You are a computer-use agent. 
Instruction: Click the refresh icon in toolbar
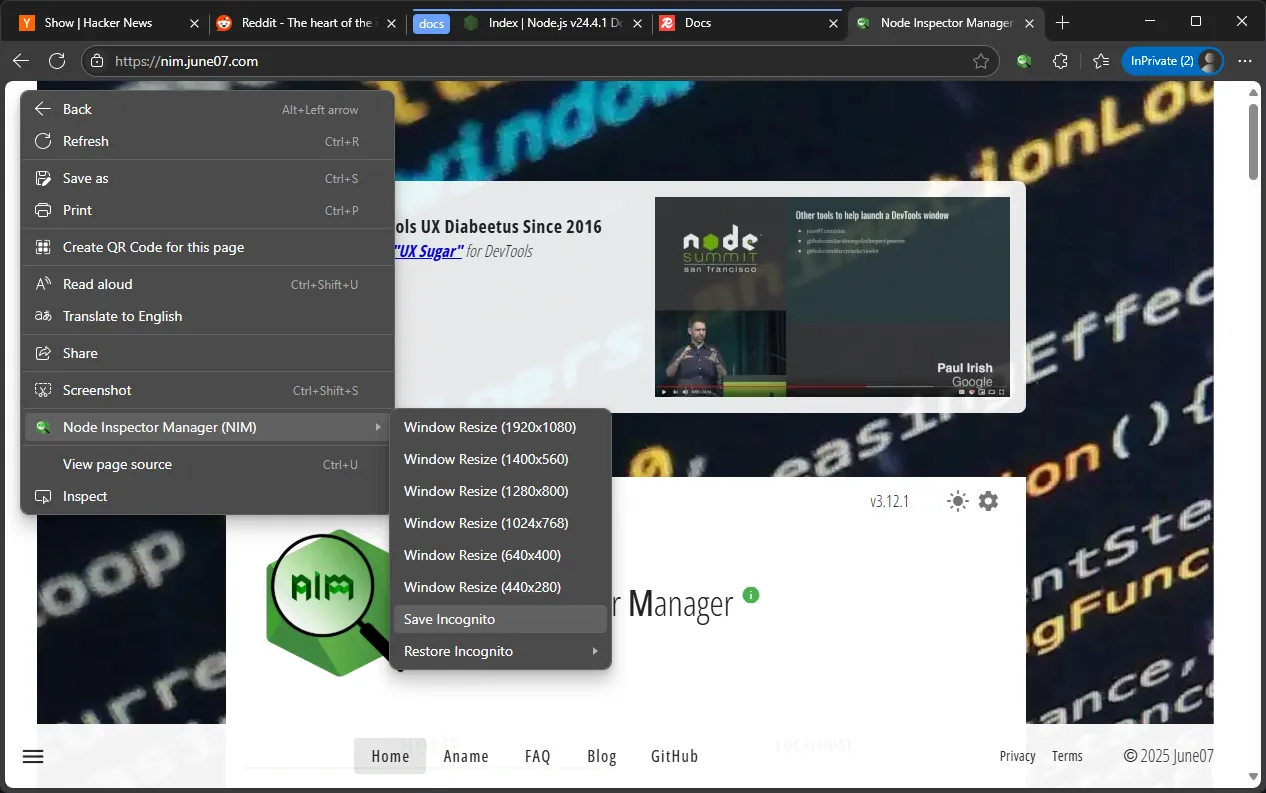[x=57, y=61]
